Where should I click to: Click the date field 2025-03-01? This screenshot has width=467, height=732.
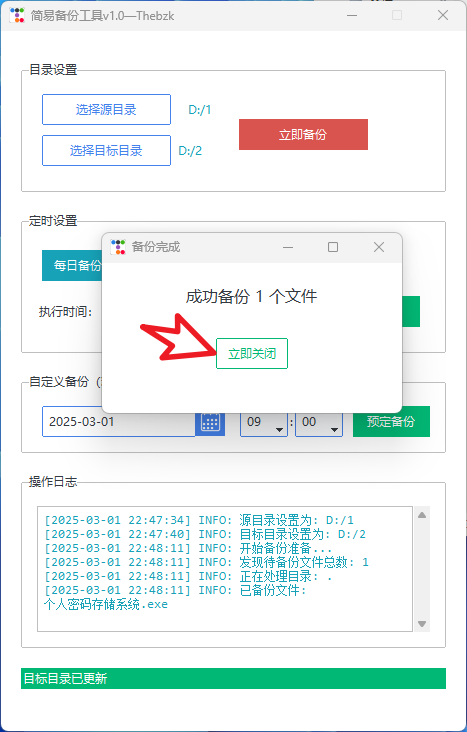(x=119, y=422)
